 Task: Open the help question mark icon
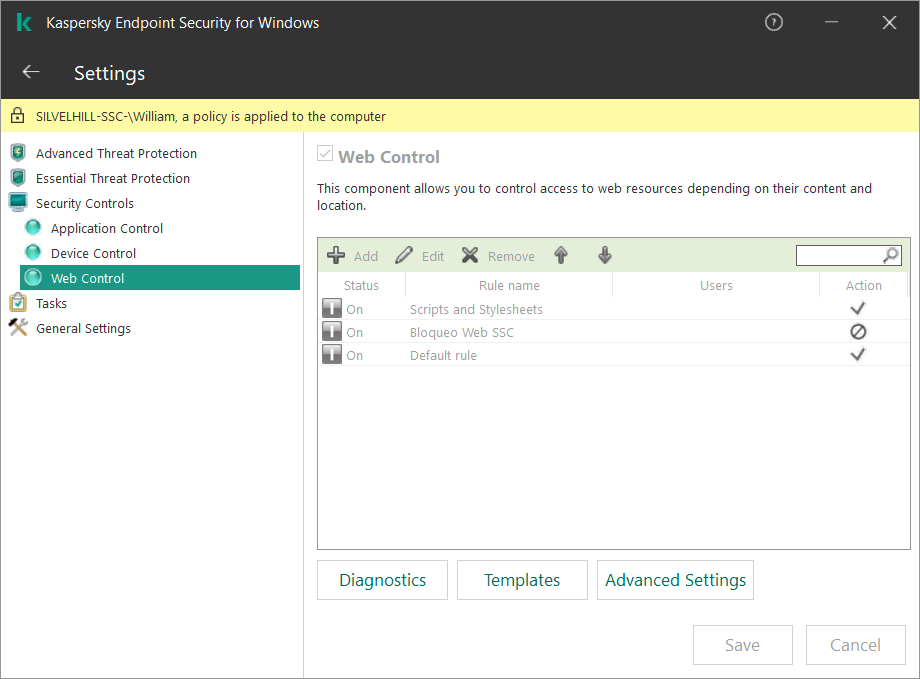click(773, 22)
